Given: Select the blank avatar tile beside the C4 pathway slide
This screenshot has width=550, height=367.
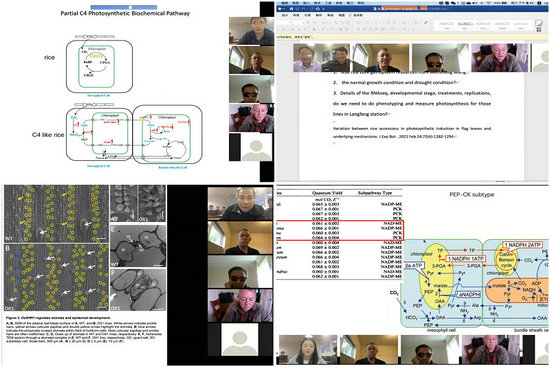Looking at the screenshot, I should coord(251,147).
